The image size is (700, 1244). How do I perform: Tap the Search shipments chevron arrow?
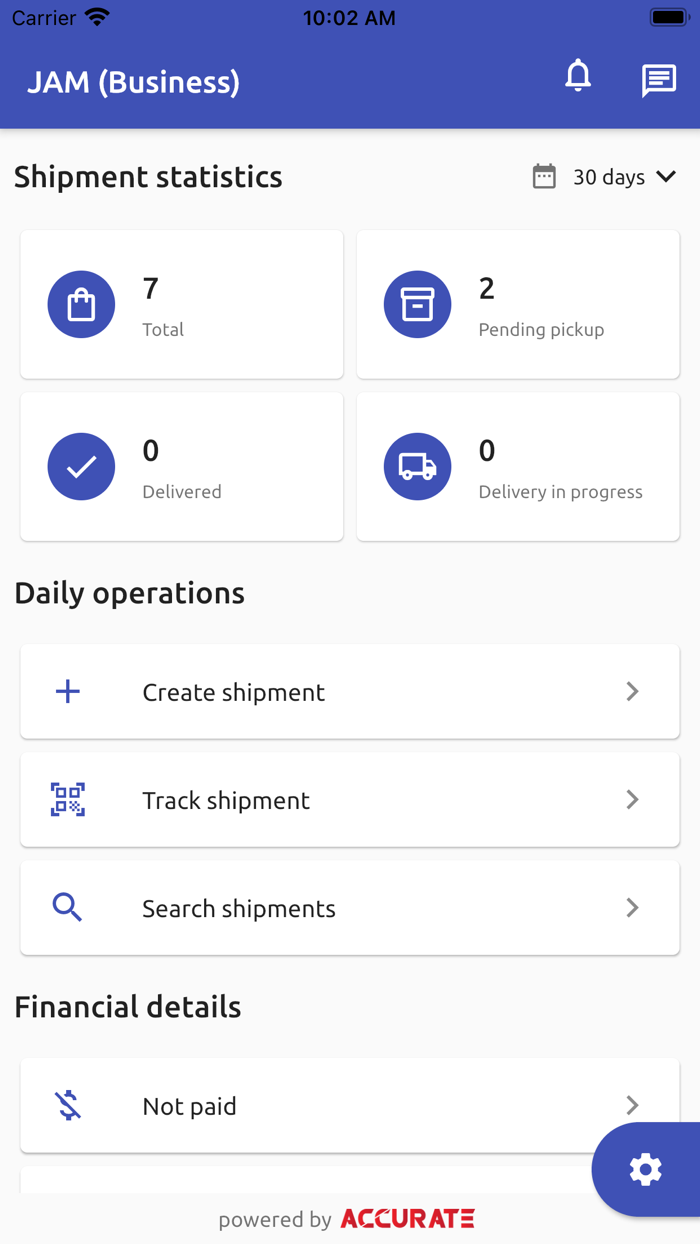pyautogui.click(x=632, y=908)
